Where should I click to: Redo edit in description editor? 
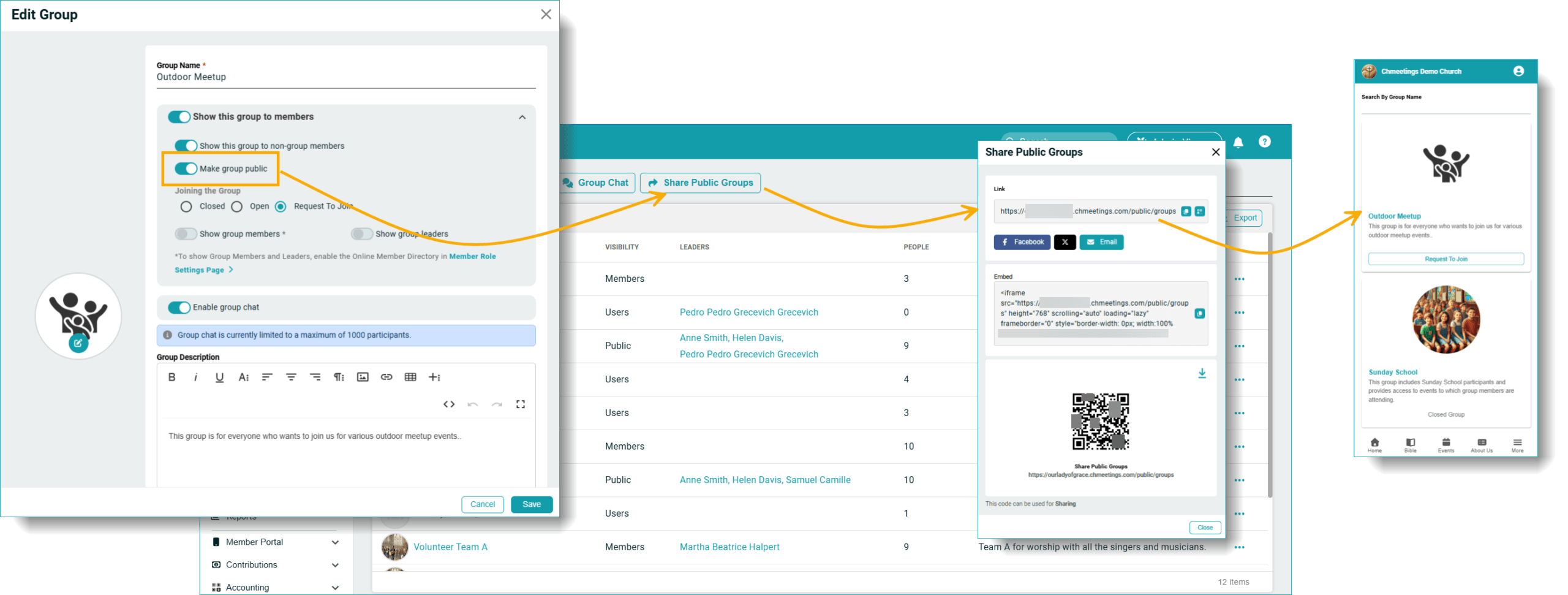coord(497,404)
